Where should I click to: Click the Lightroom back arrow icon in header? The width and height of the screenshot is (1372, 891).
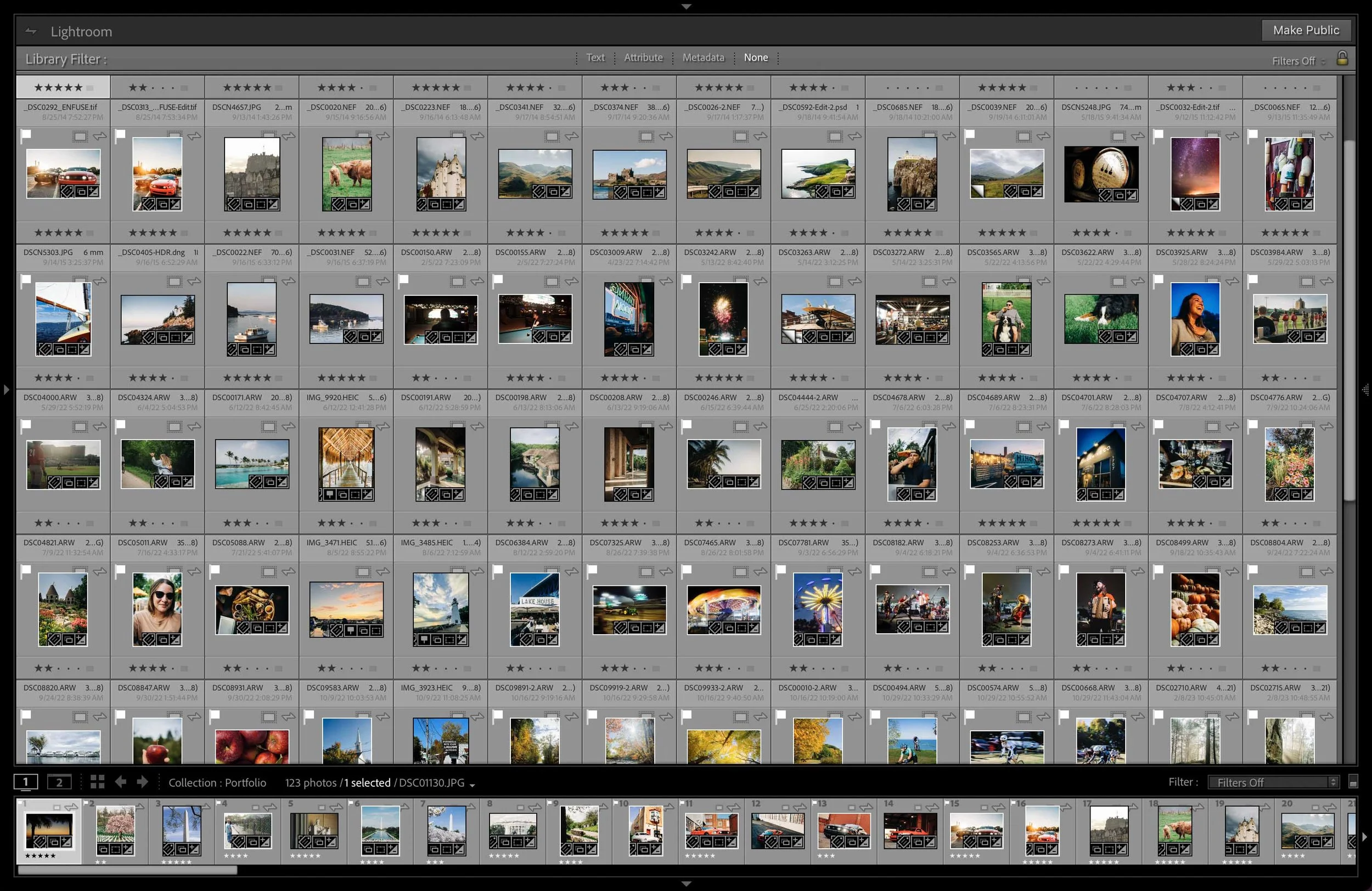[31, 31]
